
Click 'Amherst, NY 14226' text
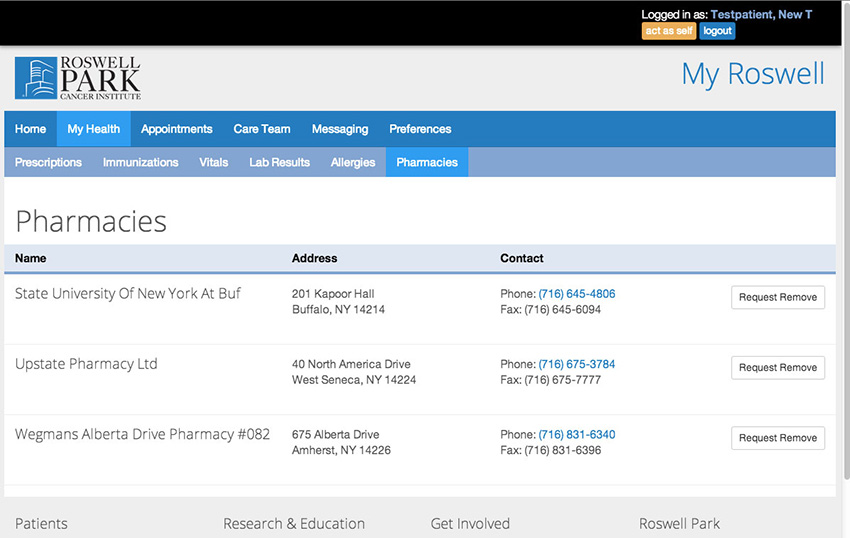341,450
